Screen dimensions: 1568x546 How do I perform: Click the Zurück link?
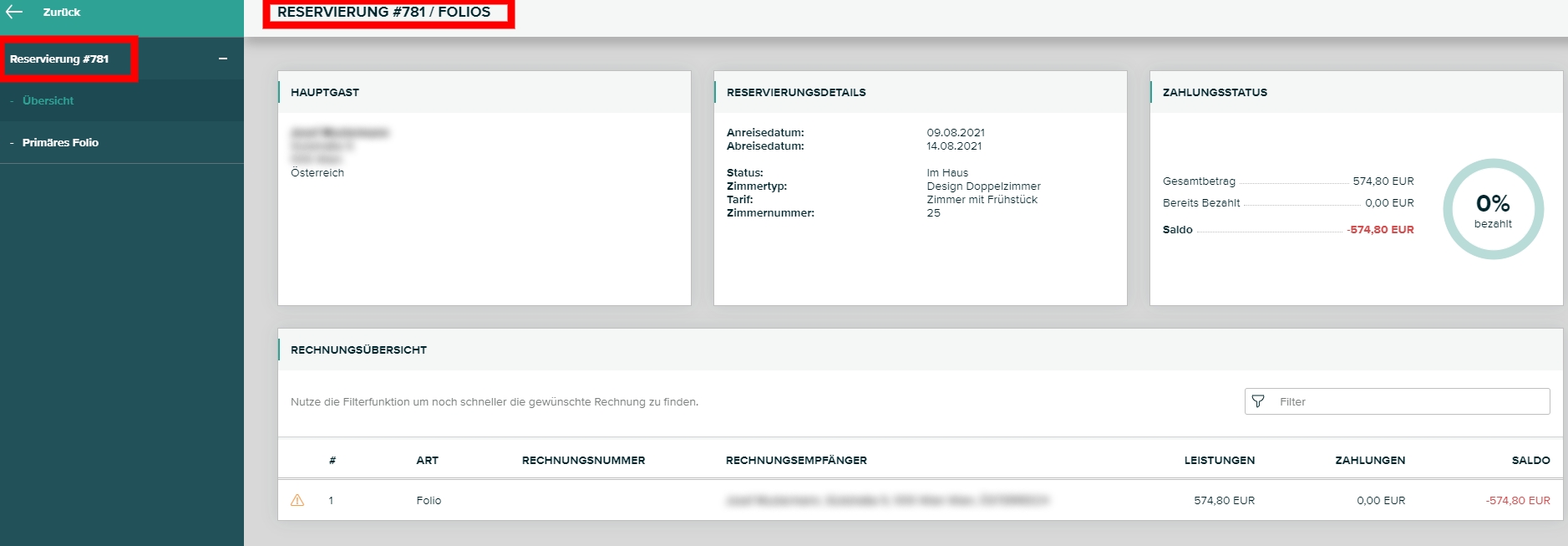click(62, 12)
